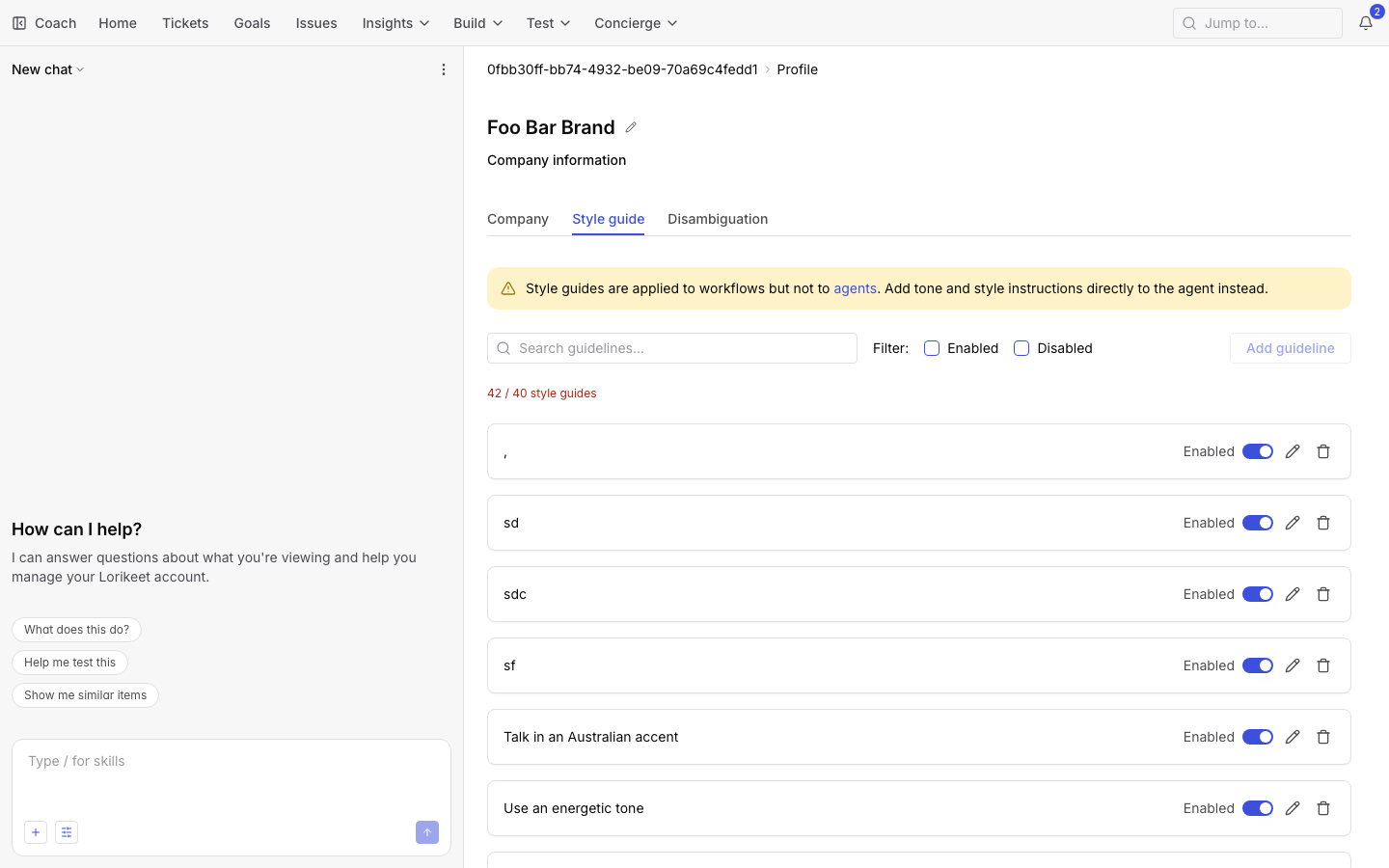Expand the Insights dropdown menu

point(395,23)
